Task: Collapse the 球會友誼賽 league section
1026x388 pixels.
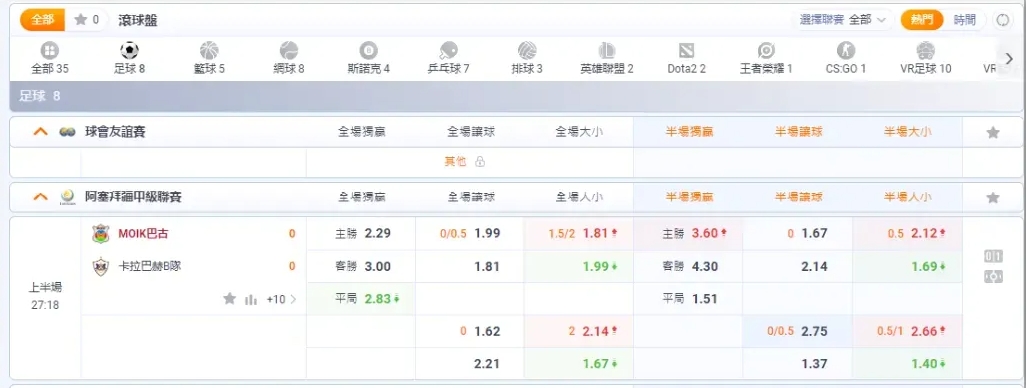Action: tap(41, 132)
